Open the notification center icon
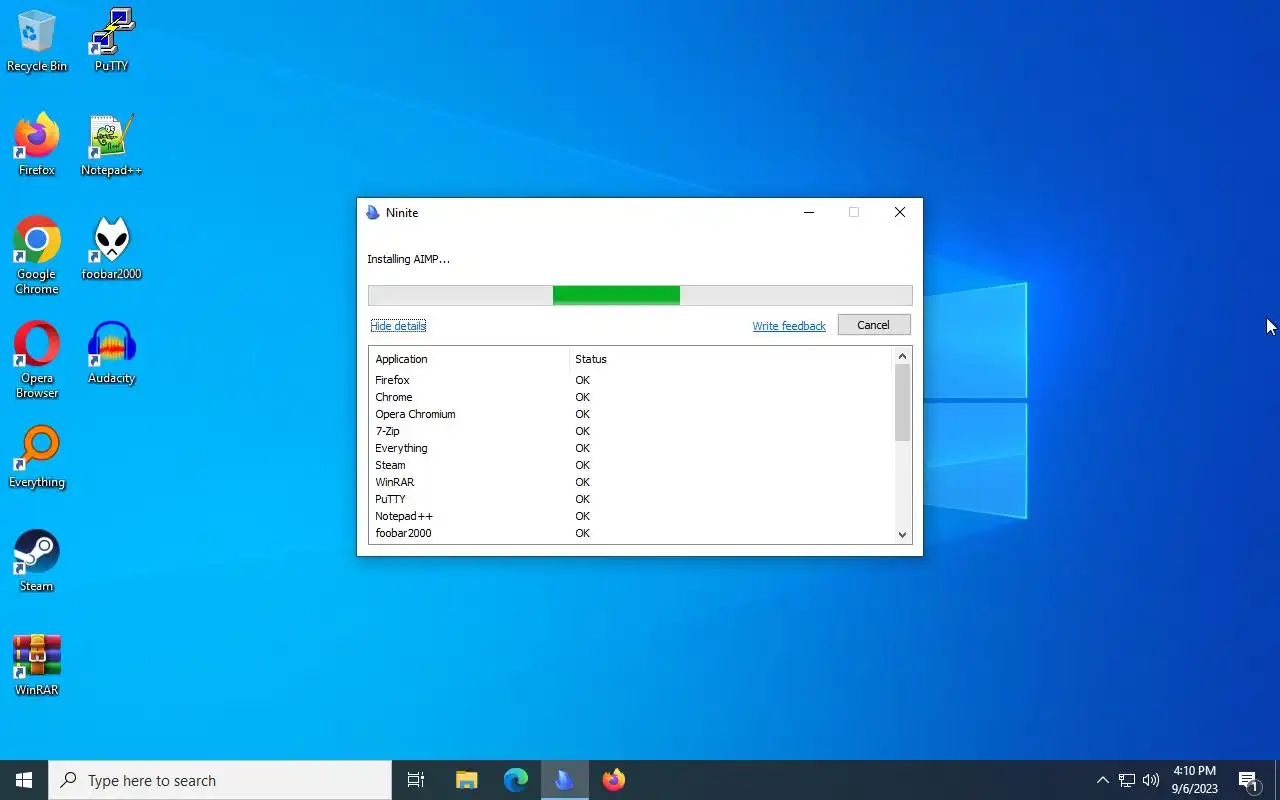1280x800 pixels. tap(1248, 780)
